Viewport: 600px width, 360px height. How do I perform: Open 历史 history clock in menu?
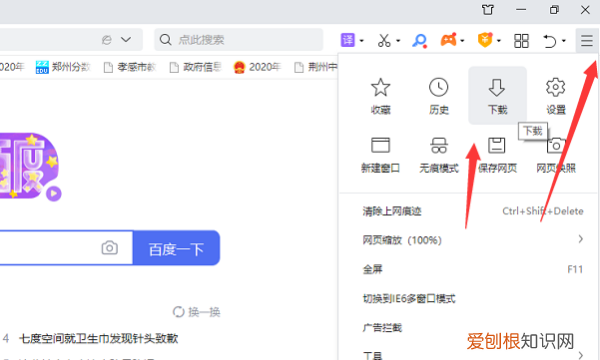pyautogui.click(x=439, y=96)
